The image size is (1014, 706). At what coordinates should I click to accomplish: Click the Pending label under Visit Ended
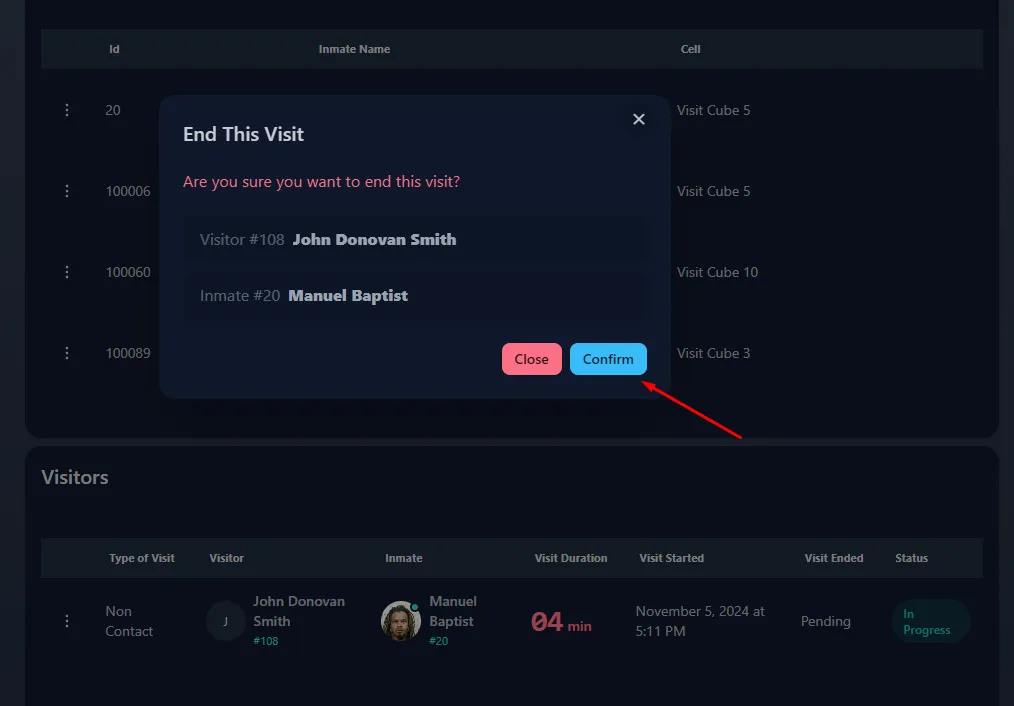(x=825, y=621)
